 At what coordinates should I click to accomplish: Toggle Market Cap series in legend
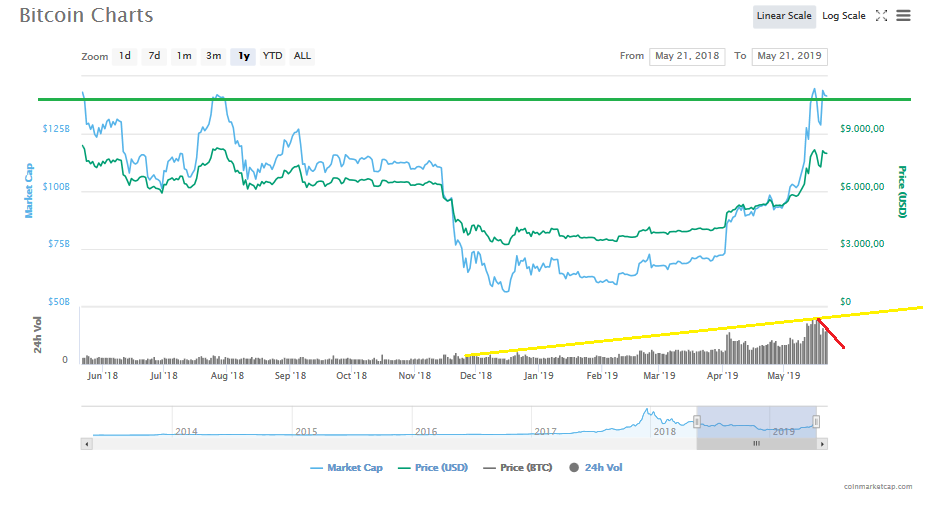pos(346,467)
